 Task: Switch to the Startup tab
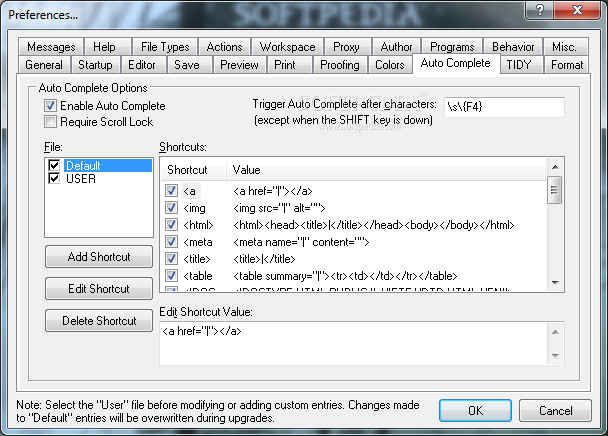click(95, 64)
